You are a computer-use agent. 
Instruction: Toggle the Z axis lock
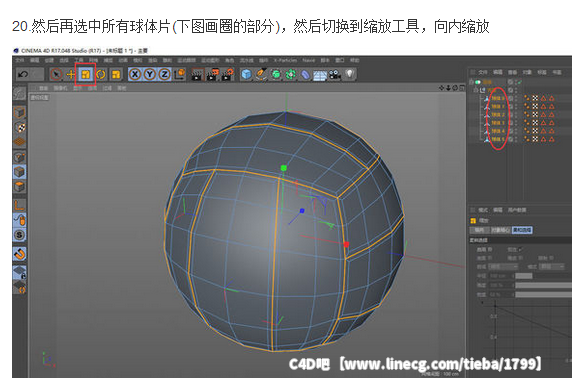[x=165, y=74]
